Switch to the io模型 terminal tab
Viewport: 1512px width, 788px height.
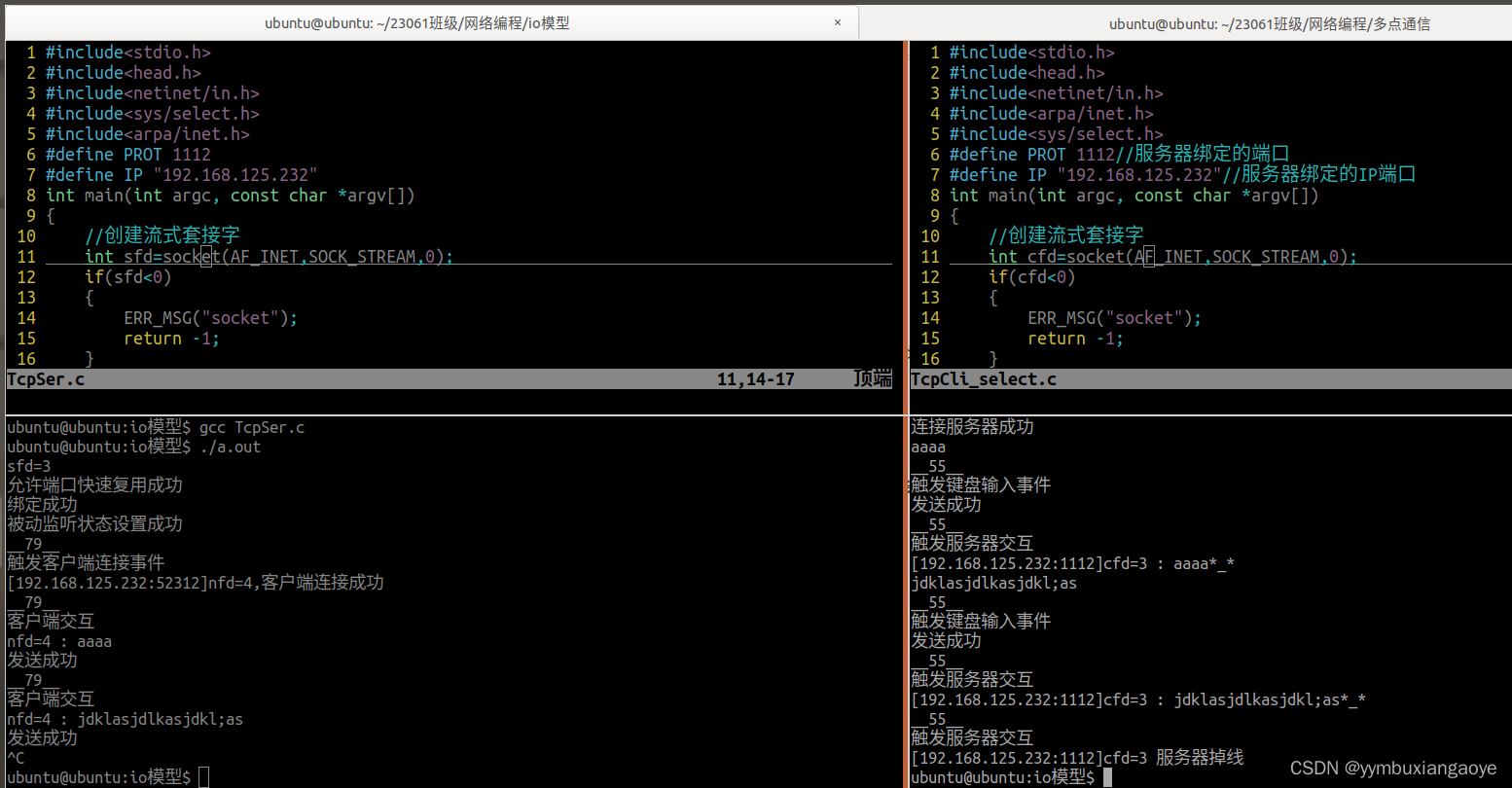tap(417, 23)
